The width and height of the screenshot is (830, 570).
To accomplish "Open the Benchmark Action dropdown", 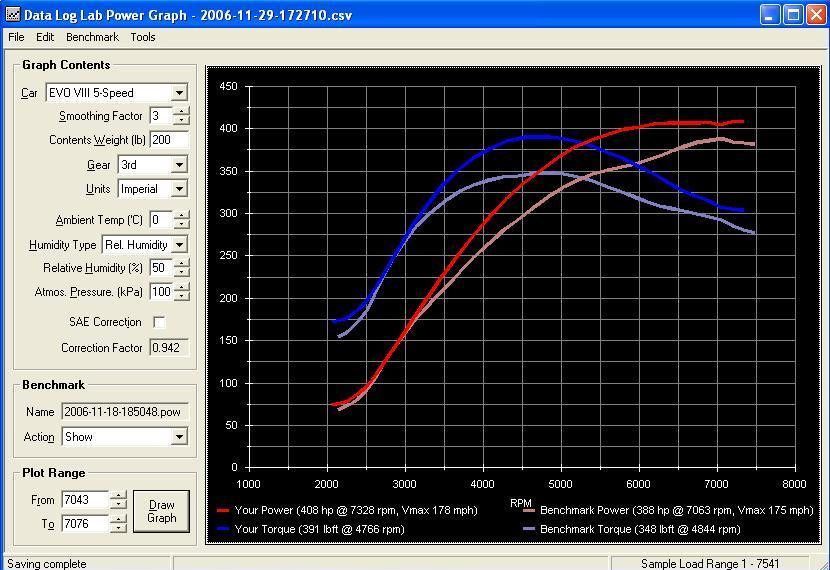I will pos(179,437).
